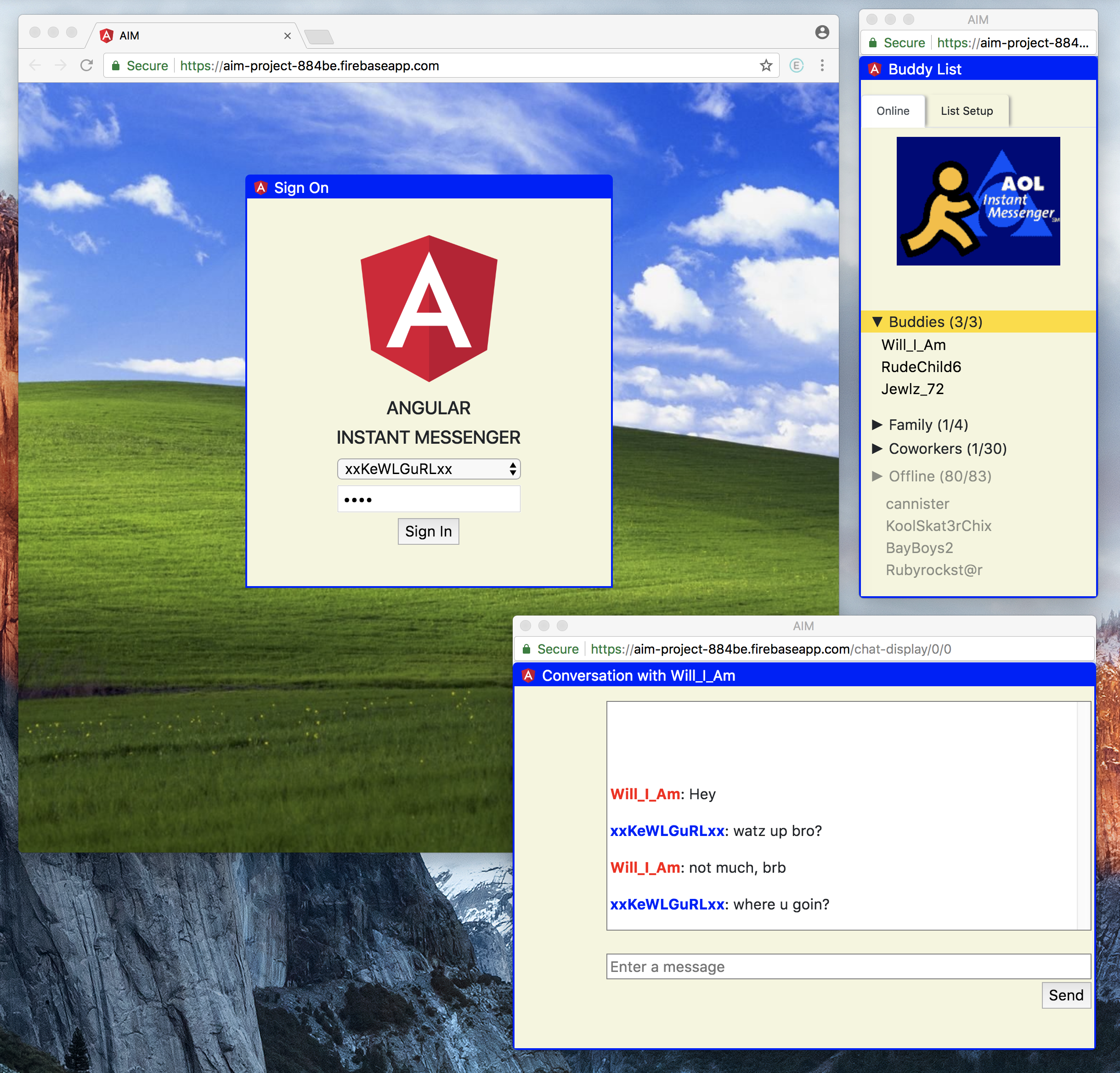Open Chrome three-dot menu
The width and height of the screenshot is (1120, 1073).
point(822,66)
